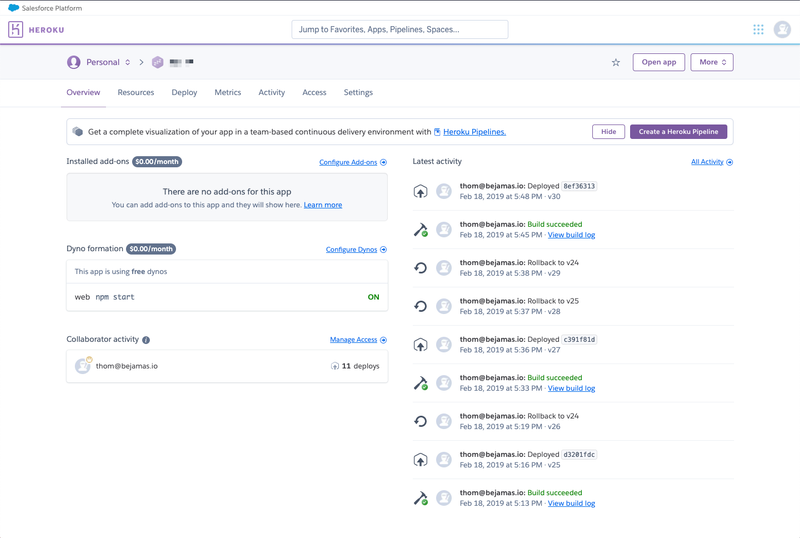Open the user account avatar menu

click(x=782, y=30)
